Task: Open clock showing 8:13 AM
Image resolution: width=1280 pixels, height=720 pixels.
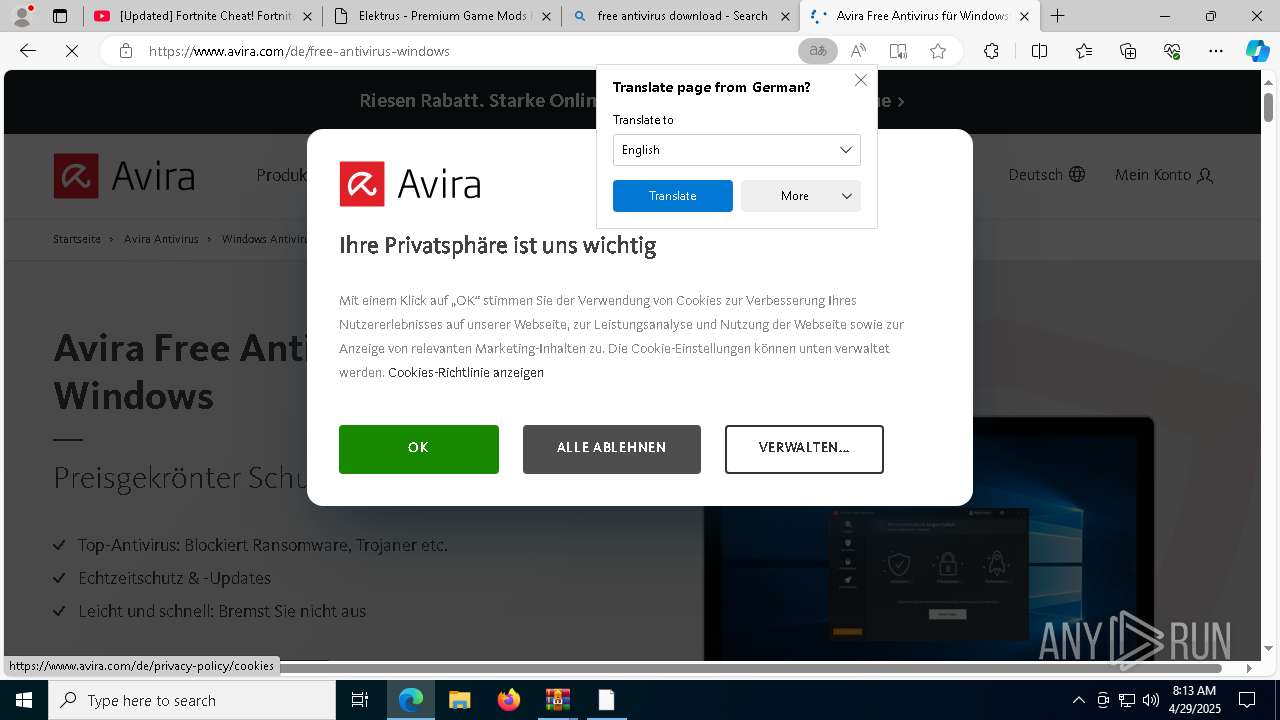Action: coord(1195,700)
